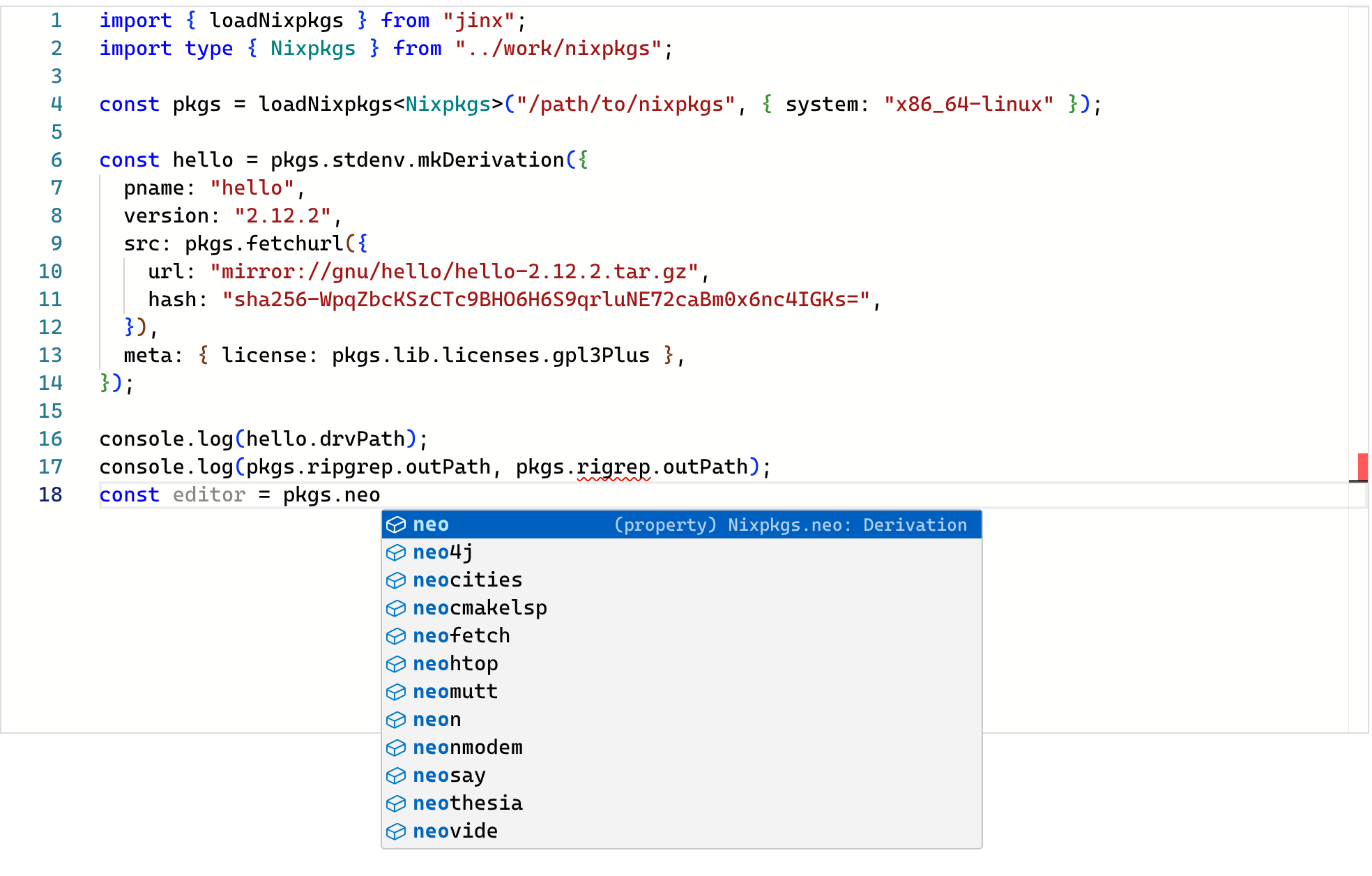Click the cube icon next to neonmodem

coord(396,749)
